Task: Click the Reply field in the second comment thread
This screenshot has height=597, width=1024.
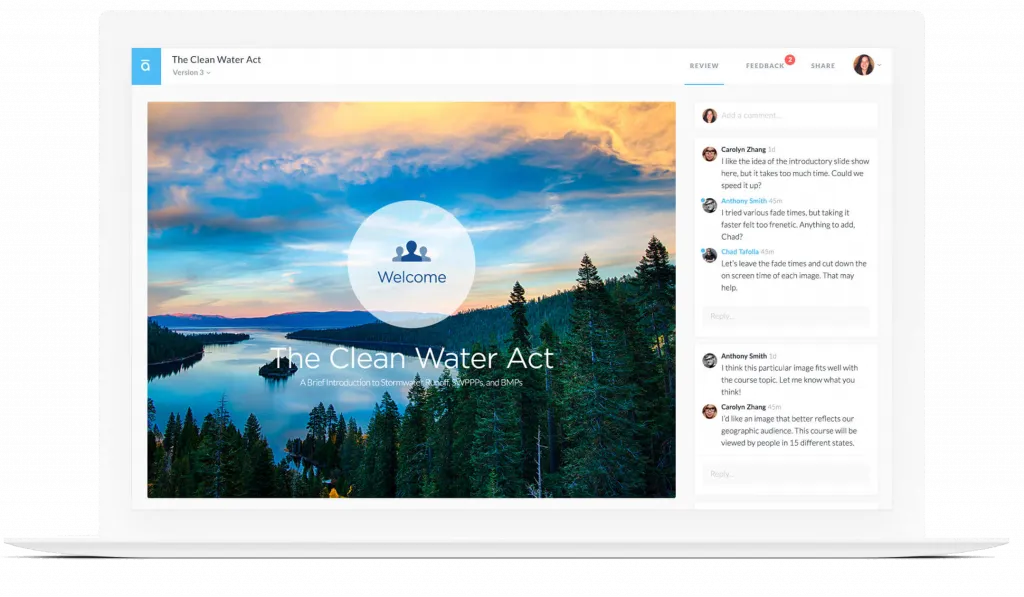Action: (x=786, y=474)
